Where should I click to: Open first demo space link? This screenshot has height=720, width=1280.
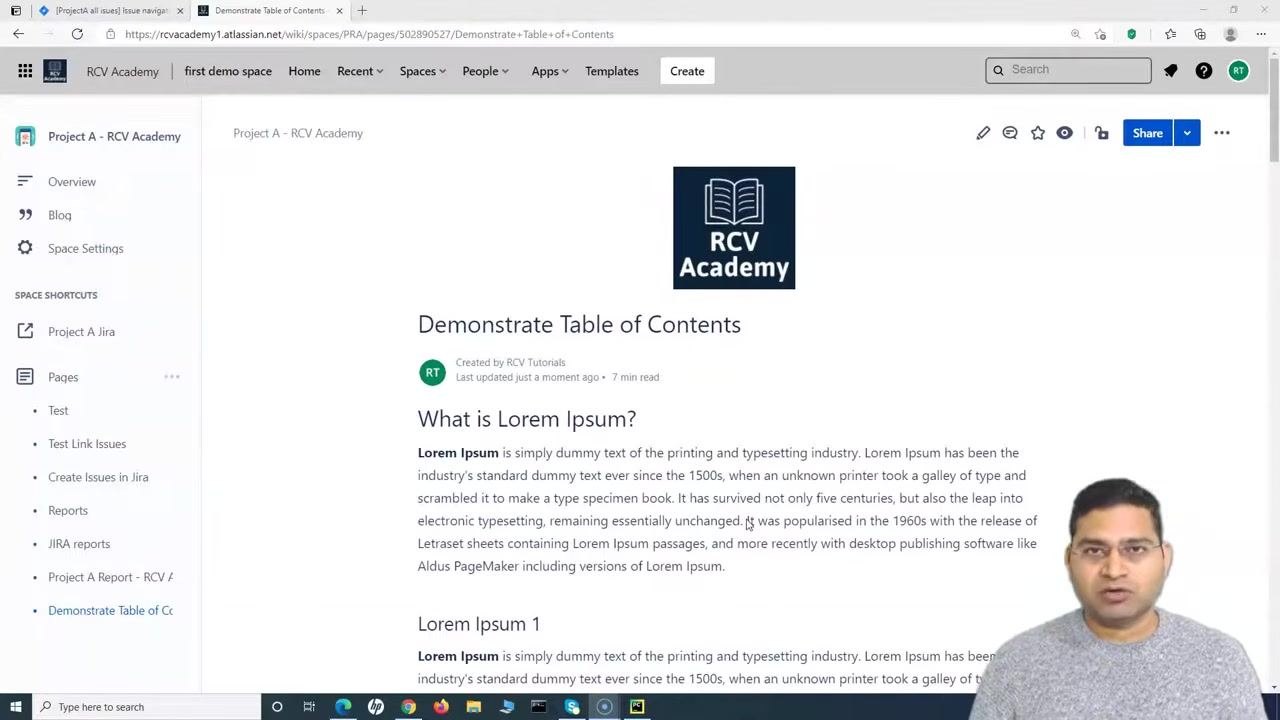point(228,71)
